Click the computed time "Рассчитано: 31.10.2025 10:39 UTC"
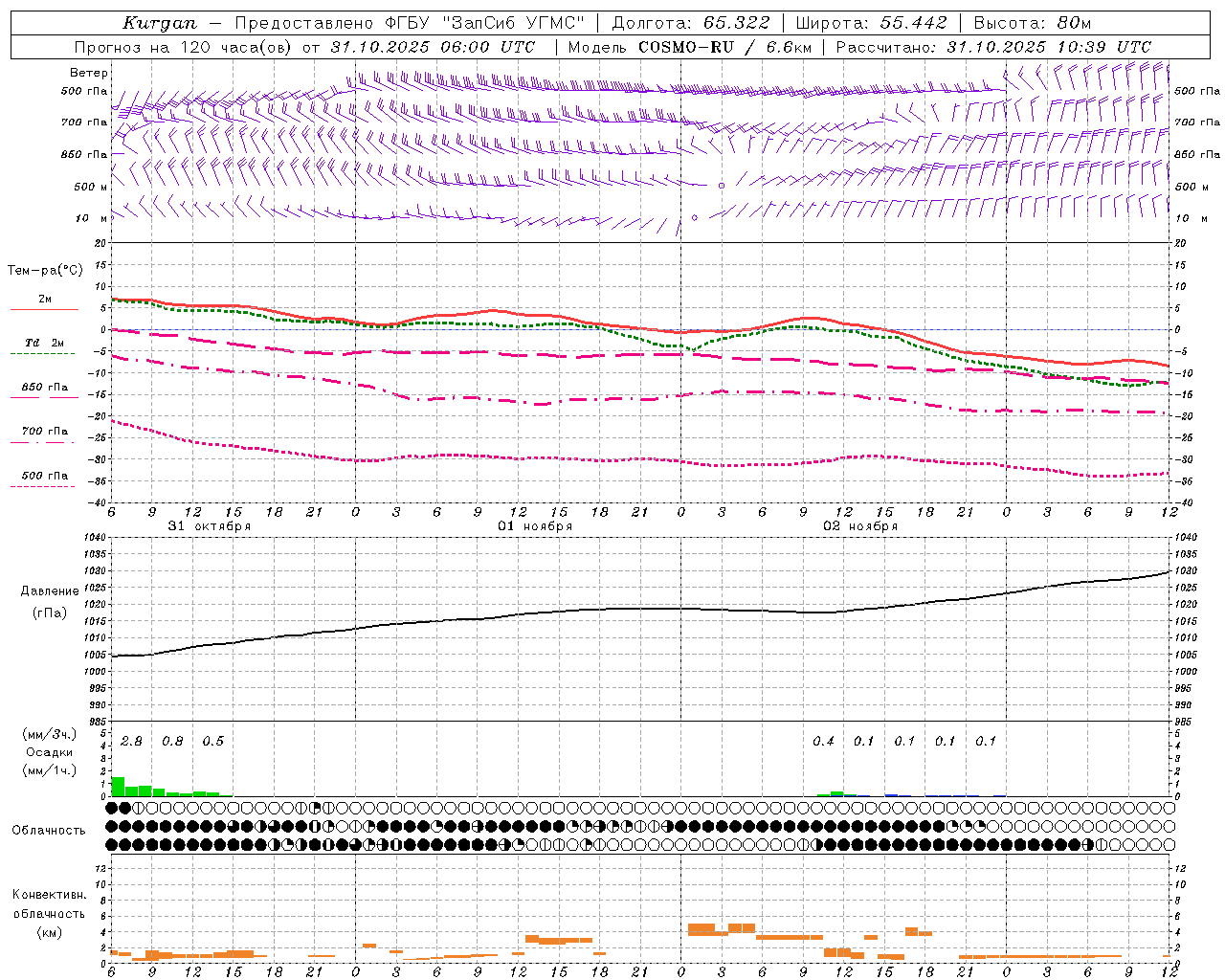 pyautogui.click(x=993, y=47)
